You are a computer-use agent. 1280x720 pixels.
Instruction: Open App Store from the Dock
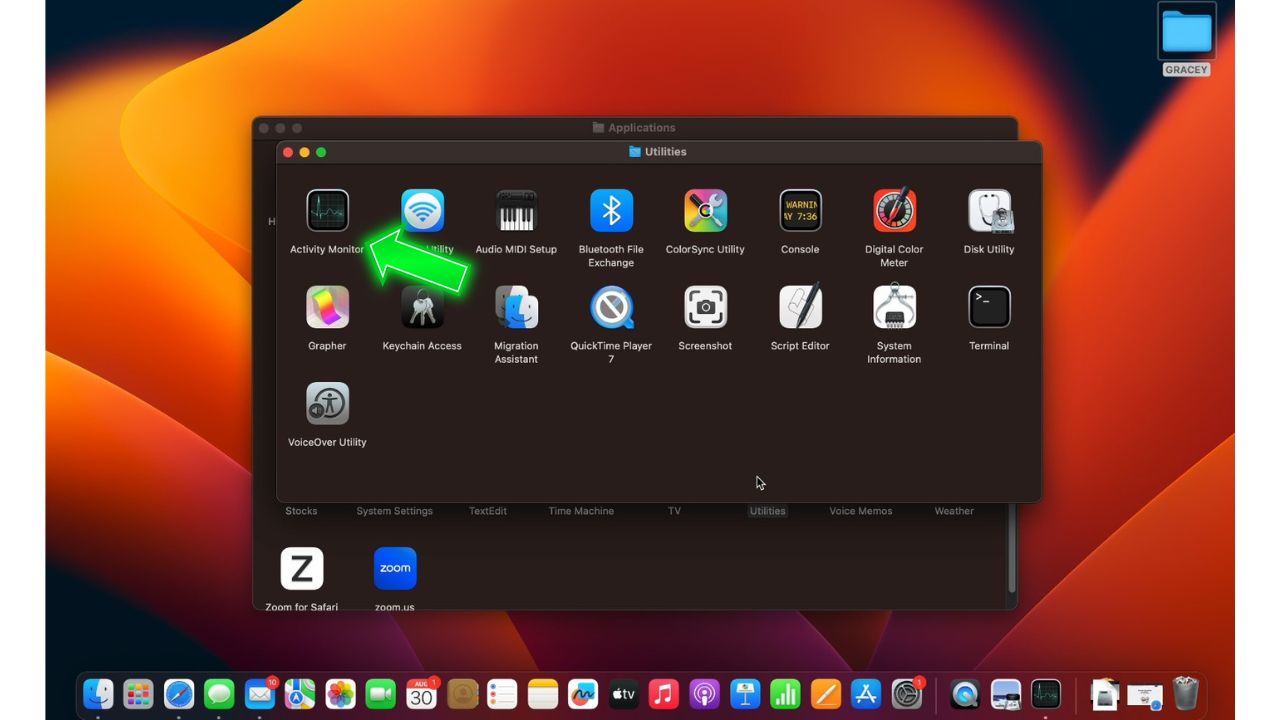[866, 693]
